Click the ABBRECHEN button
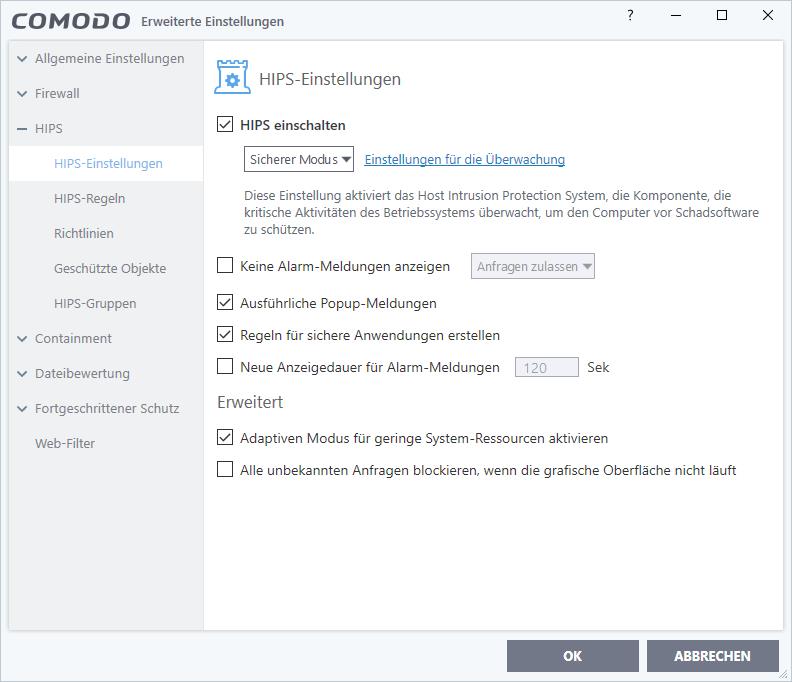Screen dimensions: 792x682 tap(713, 656)
